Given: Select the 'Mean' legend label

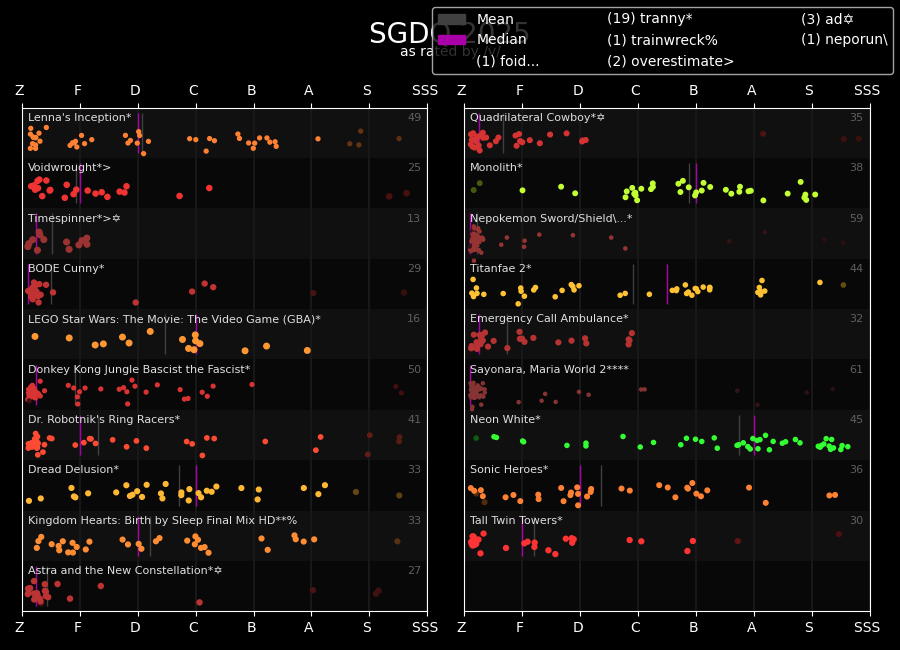Looking at the screenshot, I should [x=495, y=20].
